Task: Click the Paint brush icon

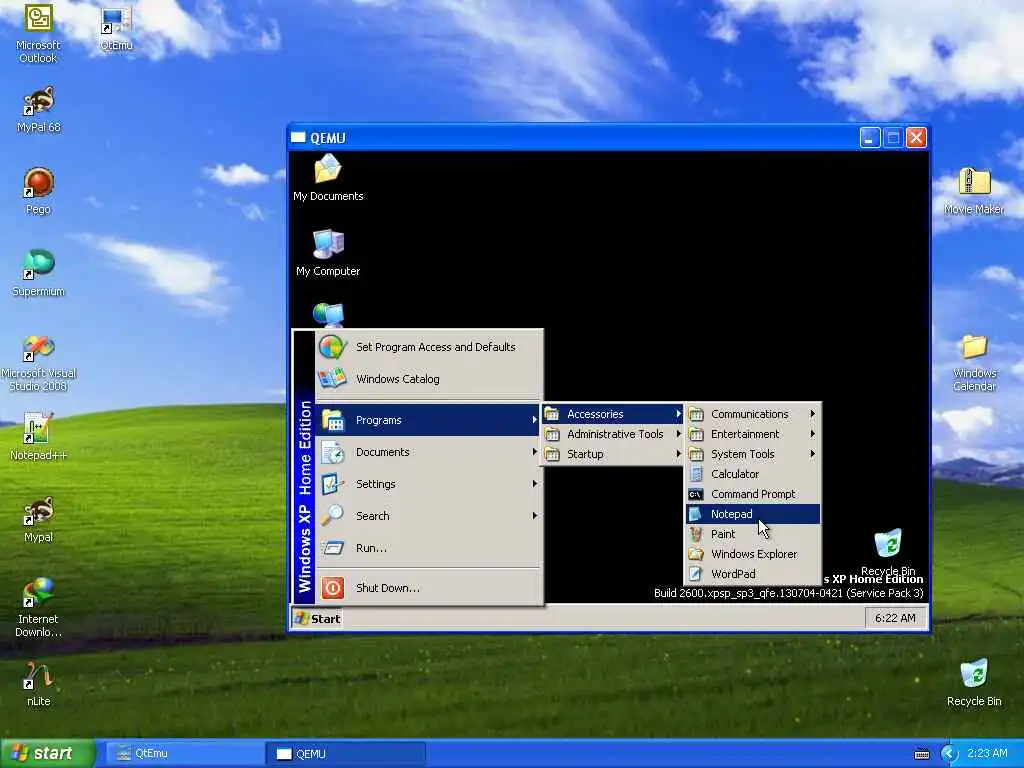Action: (696, 534)
